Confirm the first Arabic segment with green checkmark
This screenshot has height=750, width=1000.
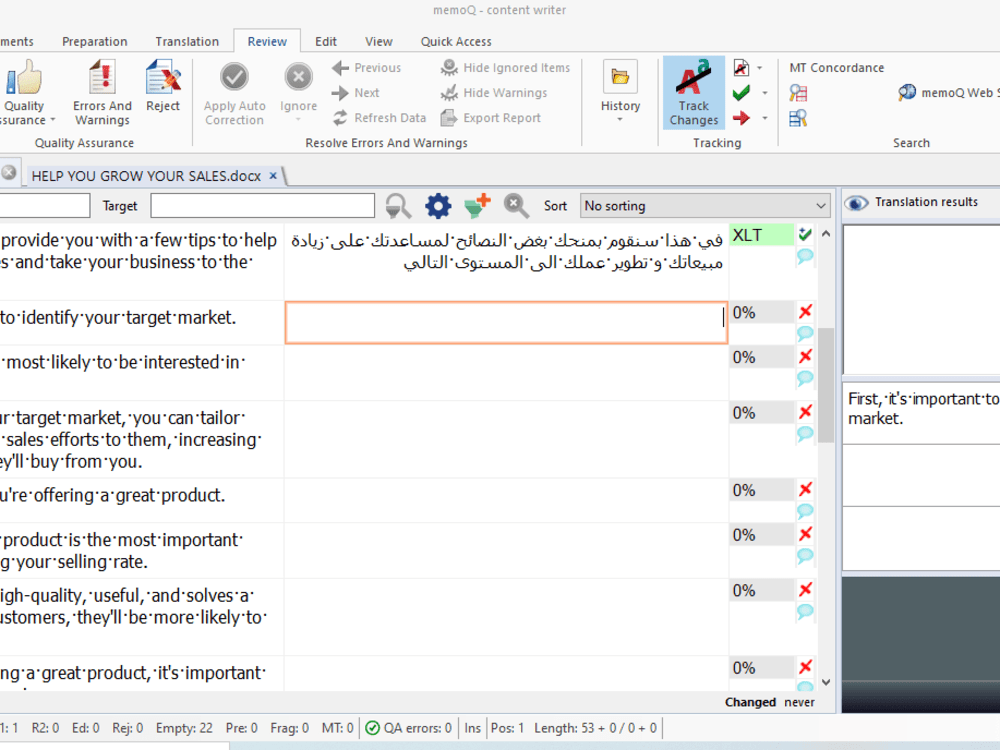point(804,236)
